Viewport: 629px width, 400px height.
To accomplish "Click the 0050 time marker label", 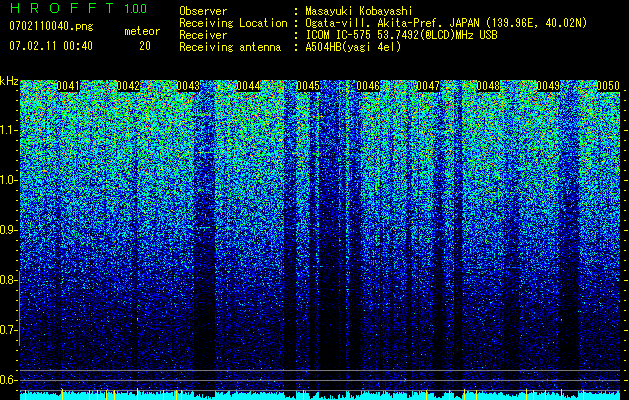I will tap(608, 86).
